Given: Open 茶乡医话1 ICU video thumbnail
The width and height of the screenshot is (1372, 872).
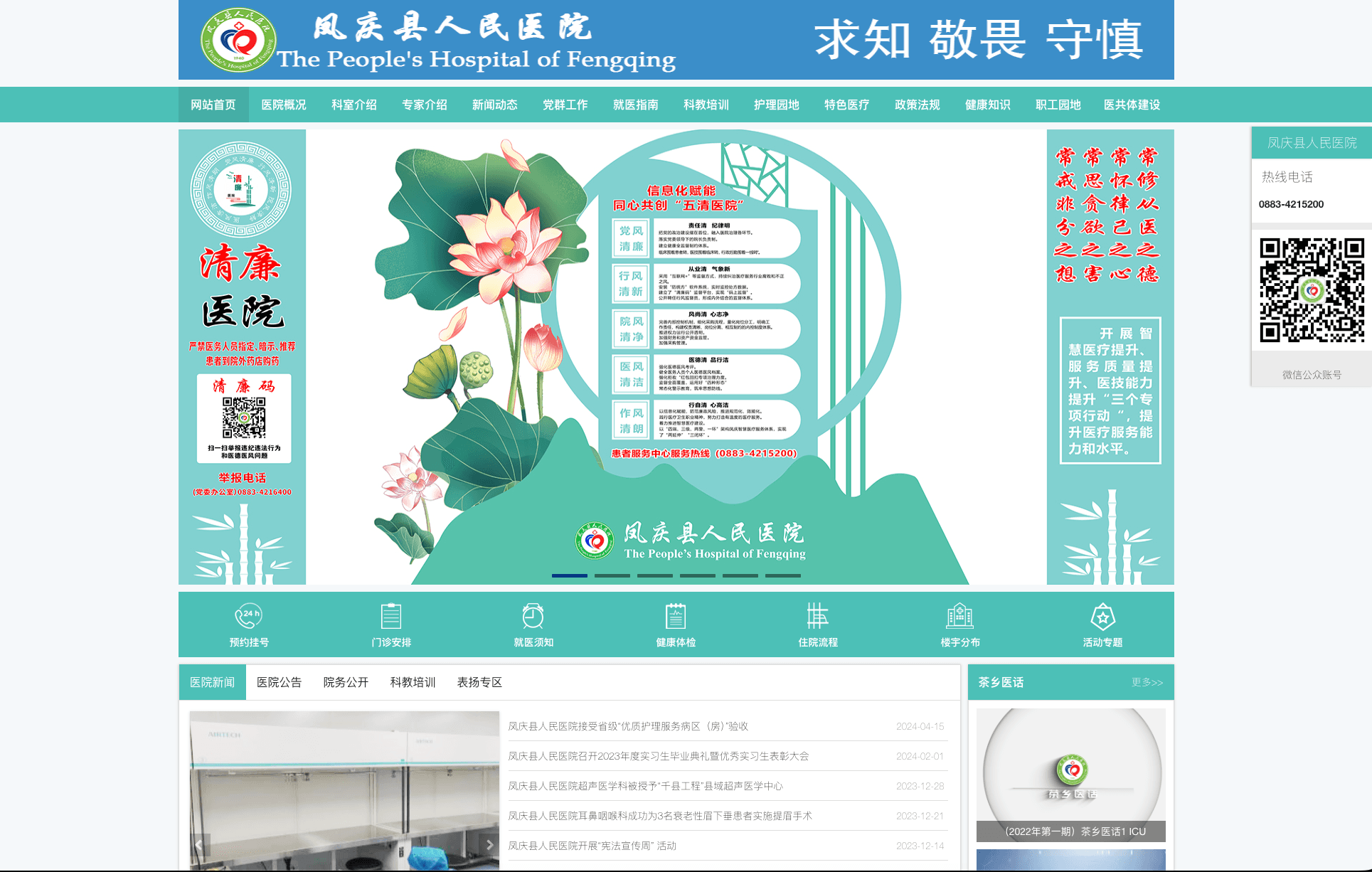Looking at the screenshot, I should pos(1071,775).
